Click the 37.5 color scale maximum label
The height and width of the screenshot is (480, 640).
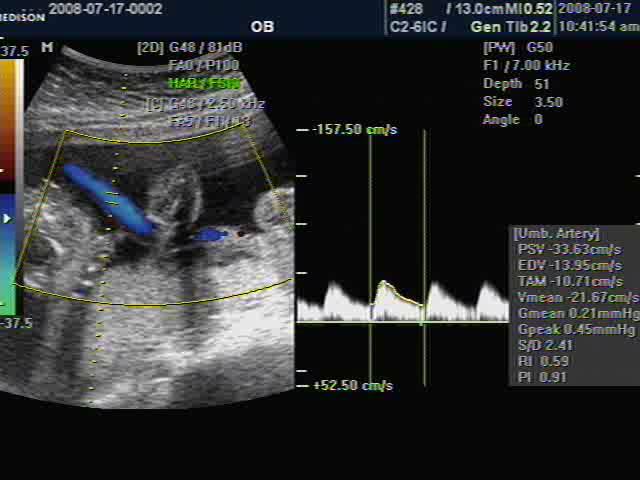pyautogui.click(x=14, y=51)
